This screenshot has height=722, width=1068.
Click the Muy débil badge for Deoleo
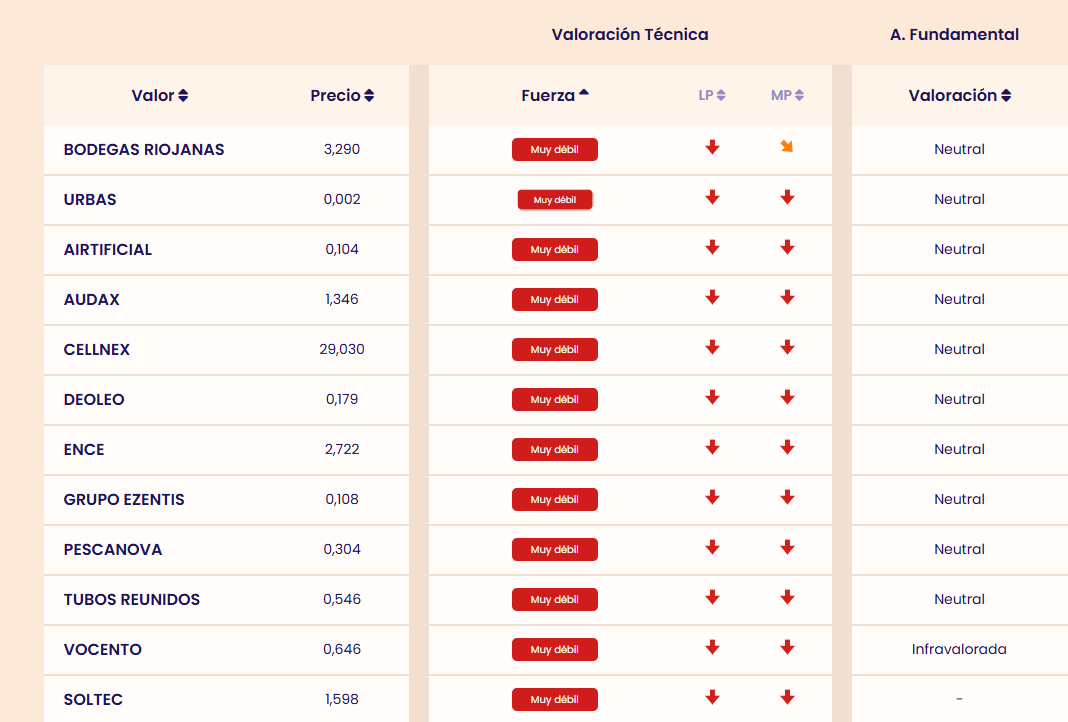[555, 400]
